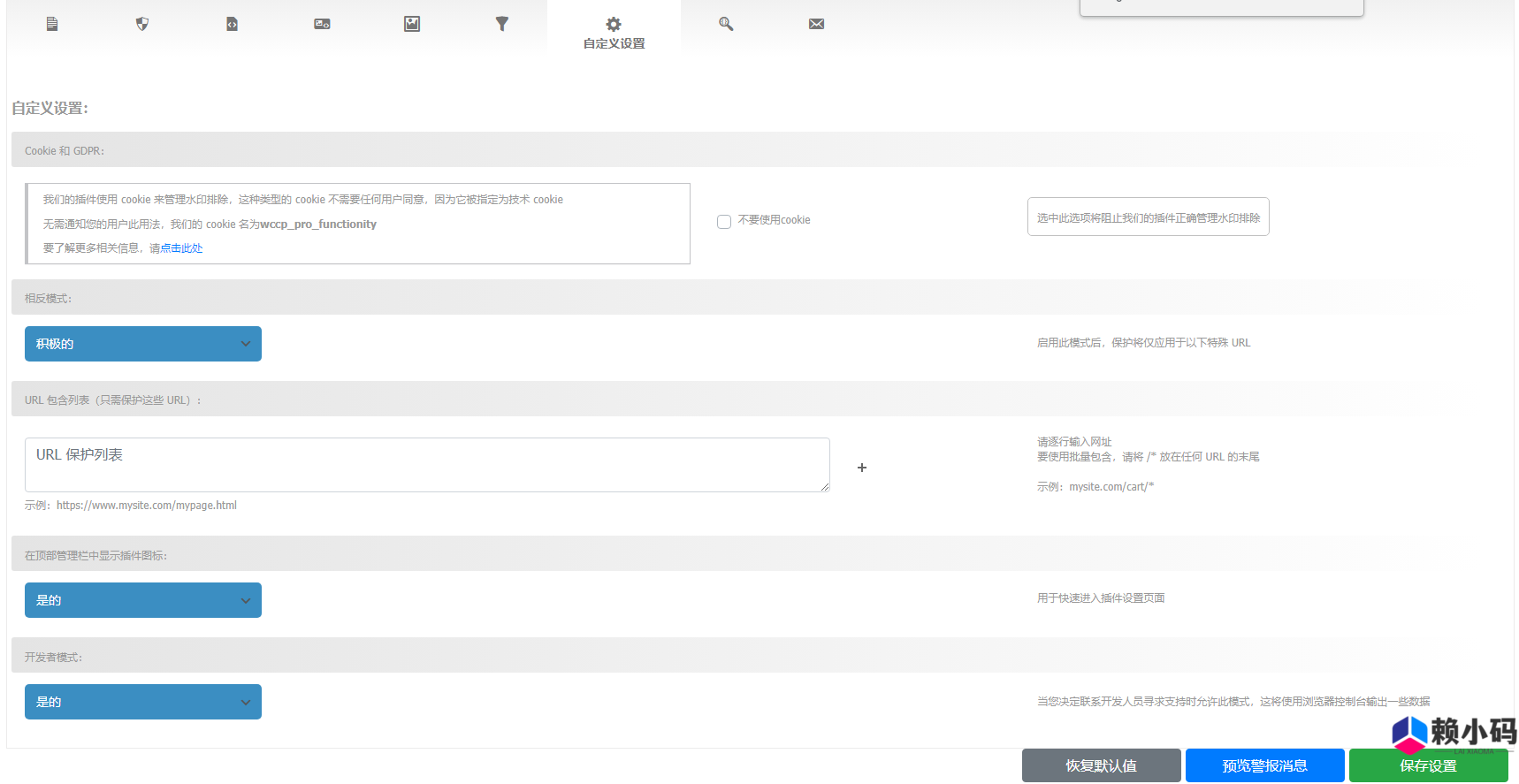The height and width of the screenshot is (784, 1519).
Task: Open the media card icon tab
Action: coord(322,24)
